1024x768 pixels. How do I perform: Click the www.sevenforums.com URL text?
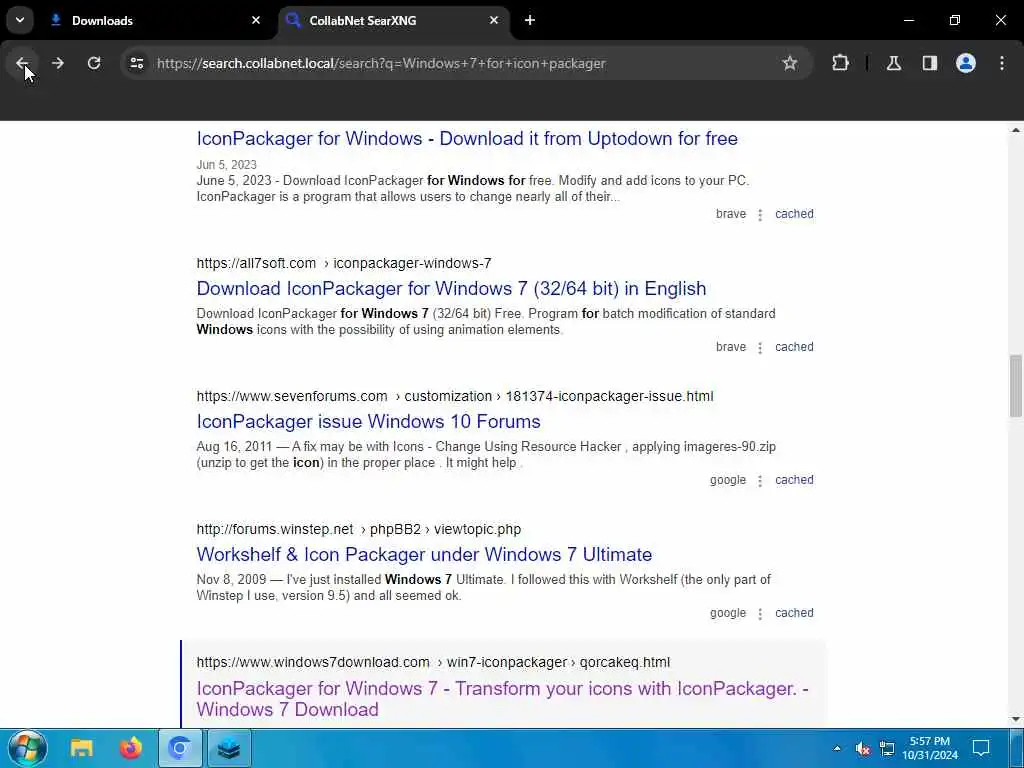pyautogui.click(x=292, y=396)
